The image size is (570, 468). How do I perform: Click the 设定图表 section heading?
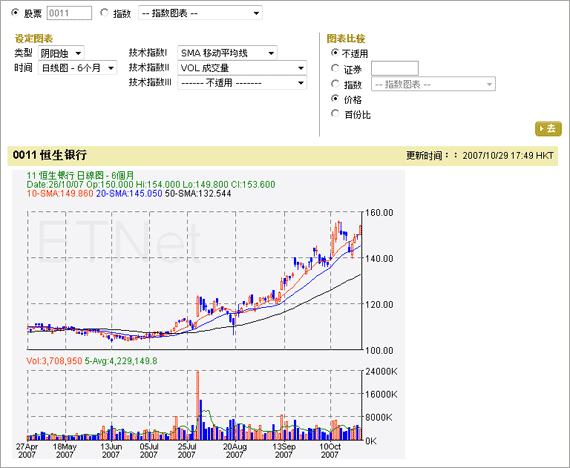[x=34, y=39]
